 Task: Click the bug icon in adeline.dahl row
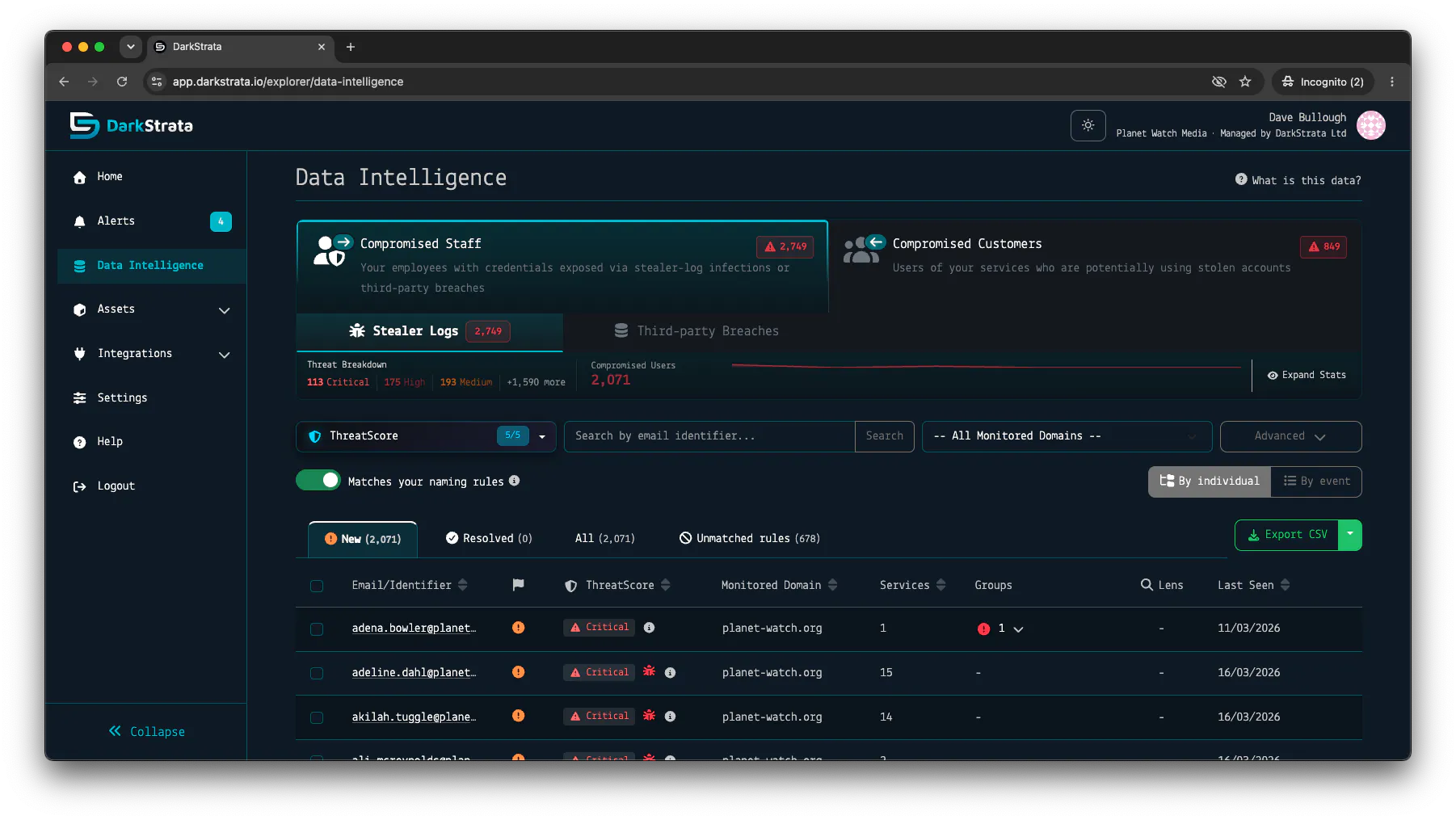tap(649, 671)
